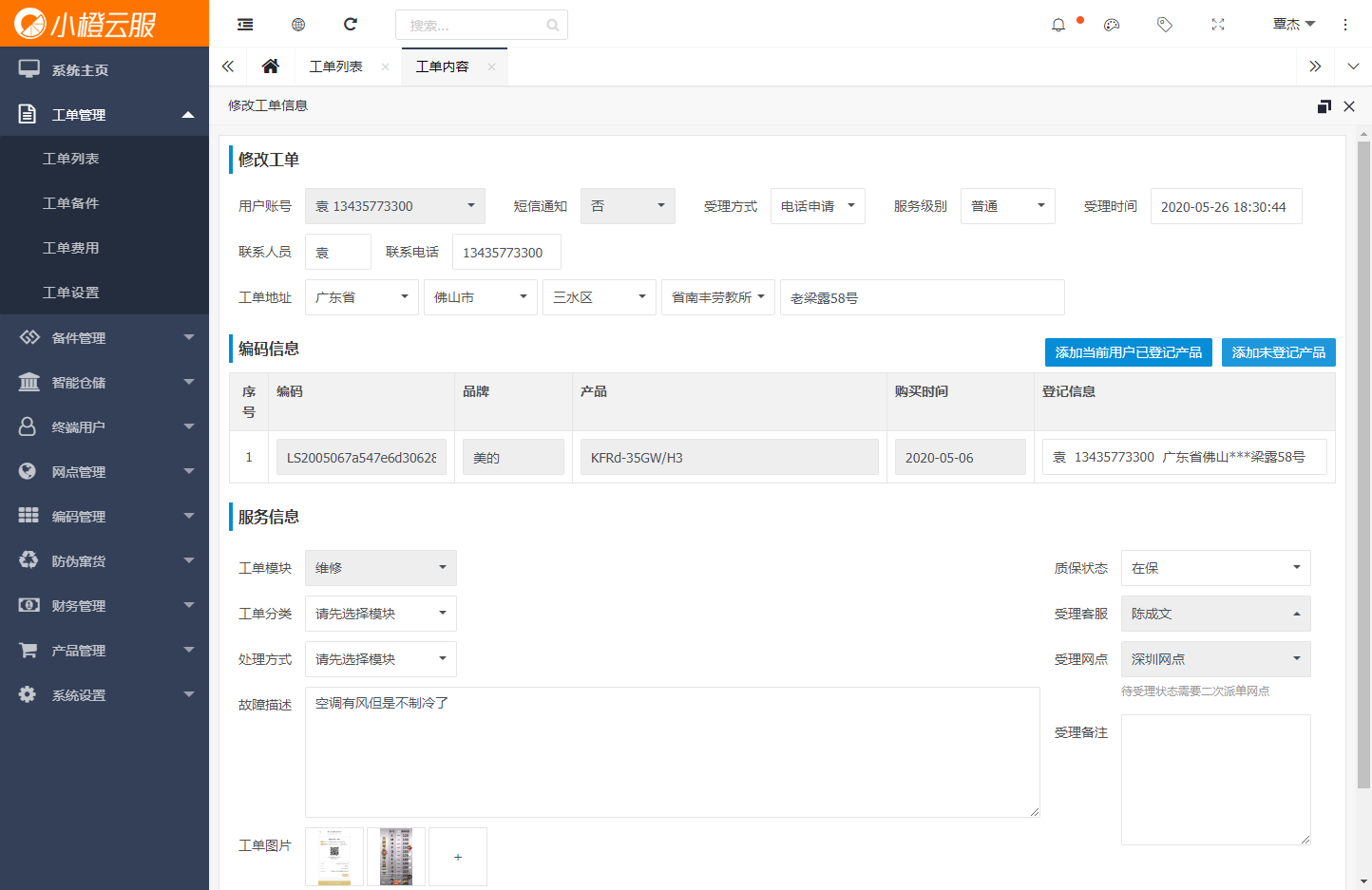The height and width of the screenshot is (890, 1372).
Task: Open the tab options down chevron
Action: point(1353,66)
